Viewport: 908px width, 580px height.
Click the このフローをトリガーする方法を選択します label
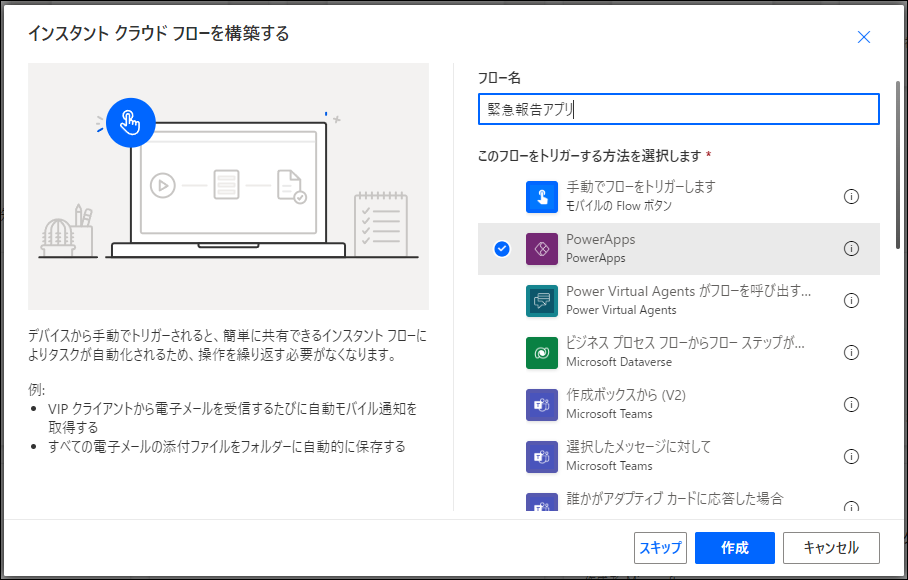(x=590, y=156)
